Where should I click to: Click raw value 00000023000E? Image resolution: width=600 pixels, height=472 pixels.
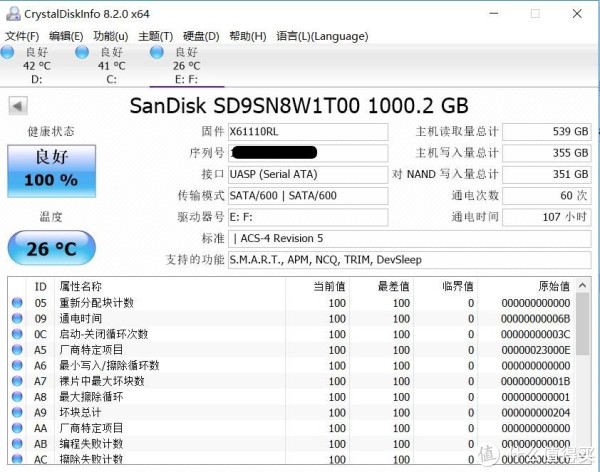pos(536,350)
